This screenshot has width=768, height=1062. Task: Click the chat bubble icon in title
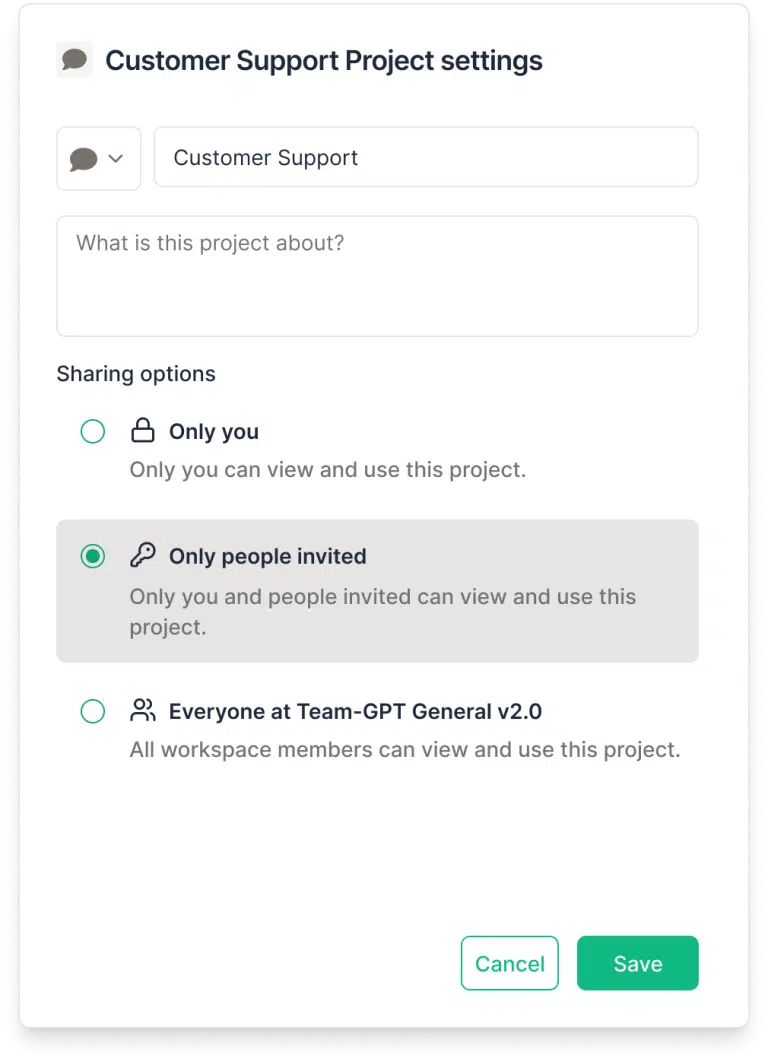74,60
